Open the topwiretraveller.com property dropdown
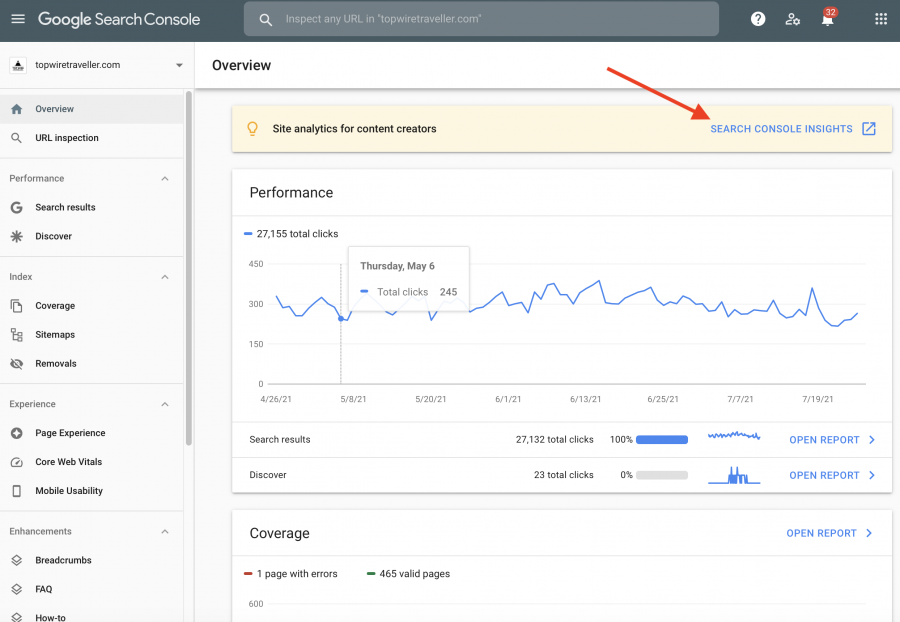Image resolution: width=900 pixels, height=622 pixels. (179, 65)
